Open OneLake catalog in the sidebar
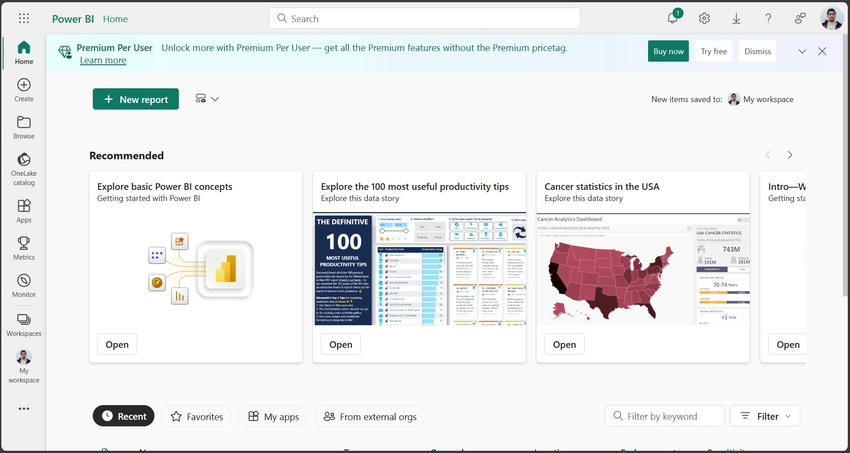Viewport: 850px width, 453px height. click(x=24, y=169)
